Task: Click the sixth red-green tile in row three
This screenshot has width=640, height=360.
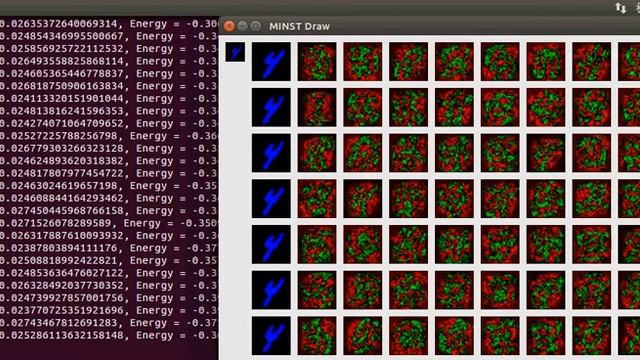Action: (546, 153)
